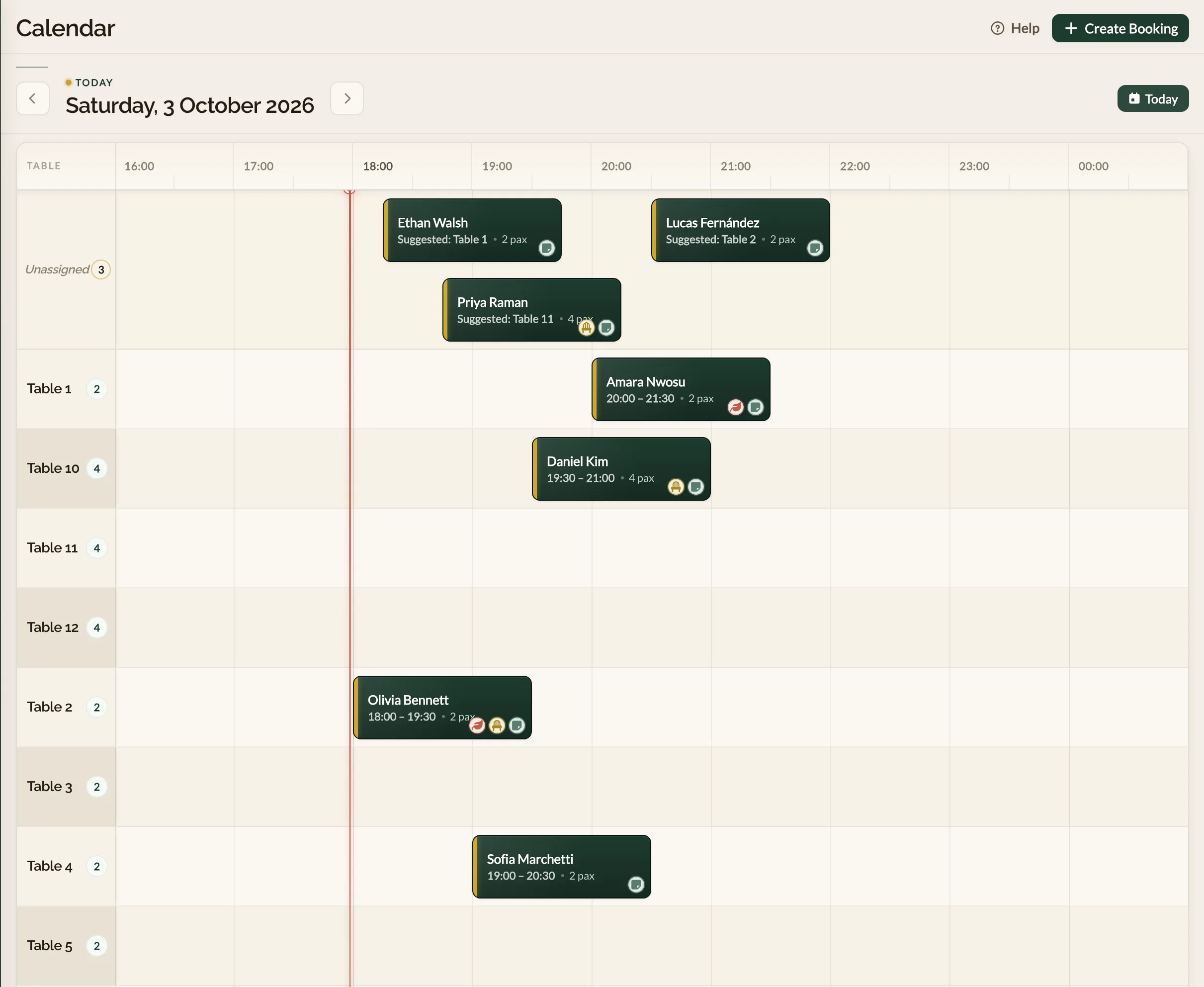Click the red leaf icon on Amara Nwosu booking
The height and width of the screenshot is (987, 1204).
[x=735, y=407]
